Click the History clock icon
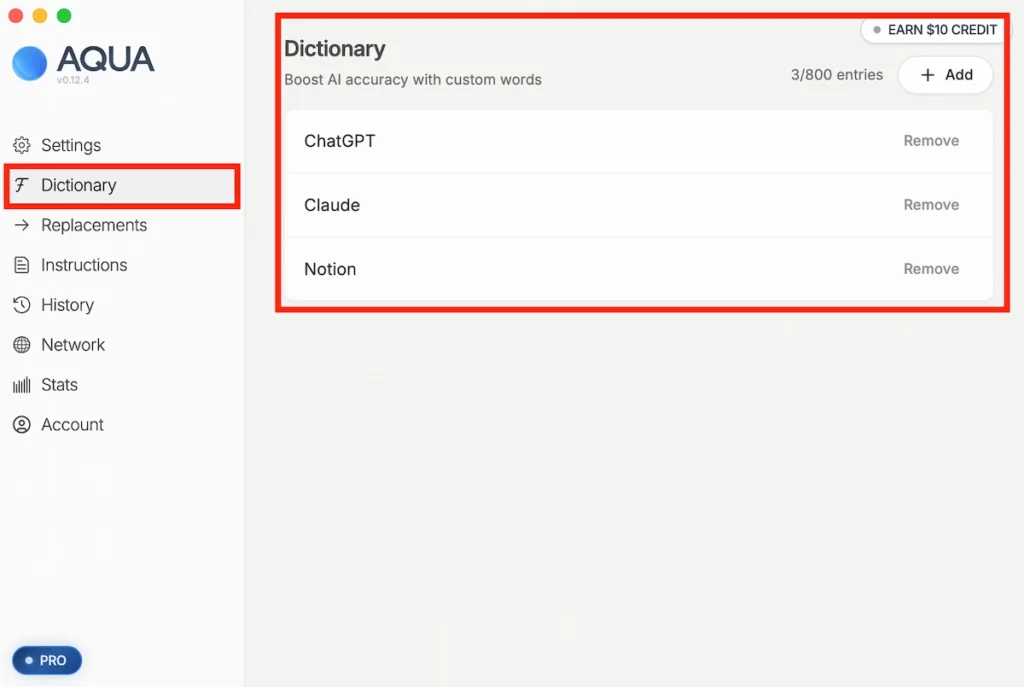This screenshot has width=1024, height=687. (21, 305)
